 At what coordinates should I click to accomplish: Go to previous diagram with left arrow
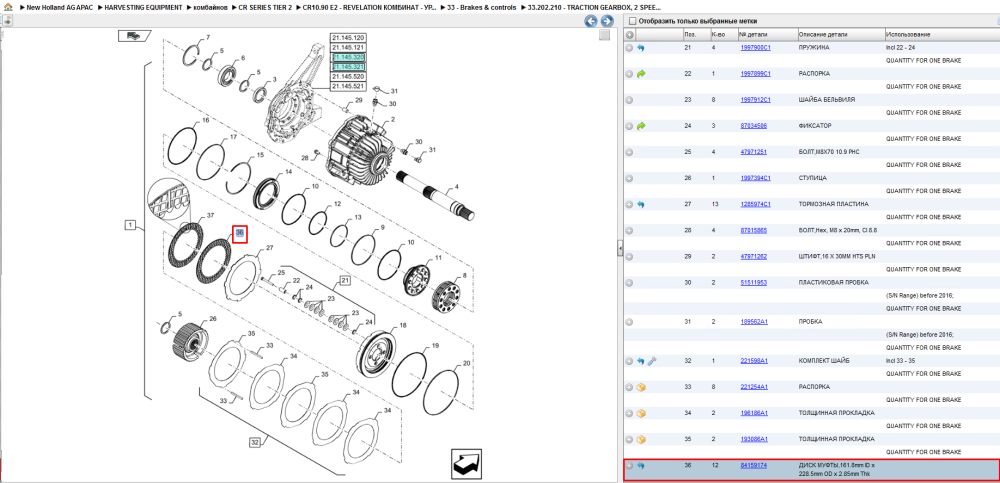click(x=591, y=21)
